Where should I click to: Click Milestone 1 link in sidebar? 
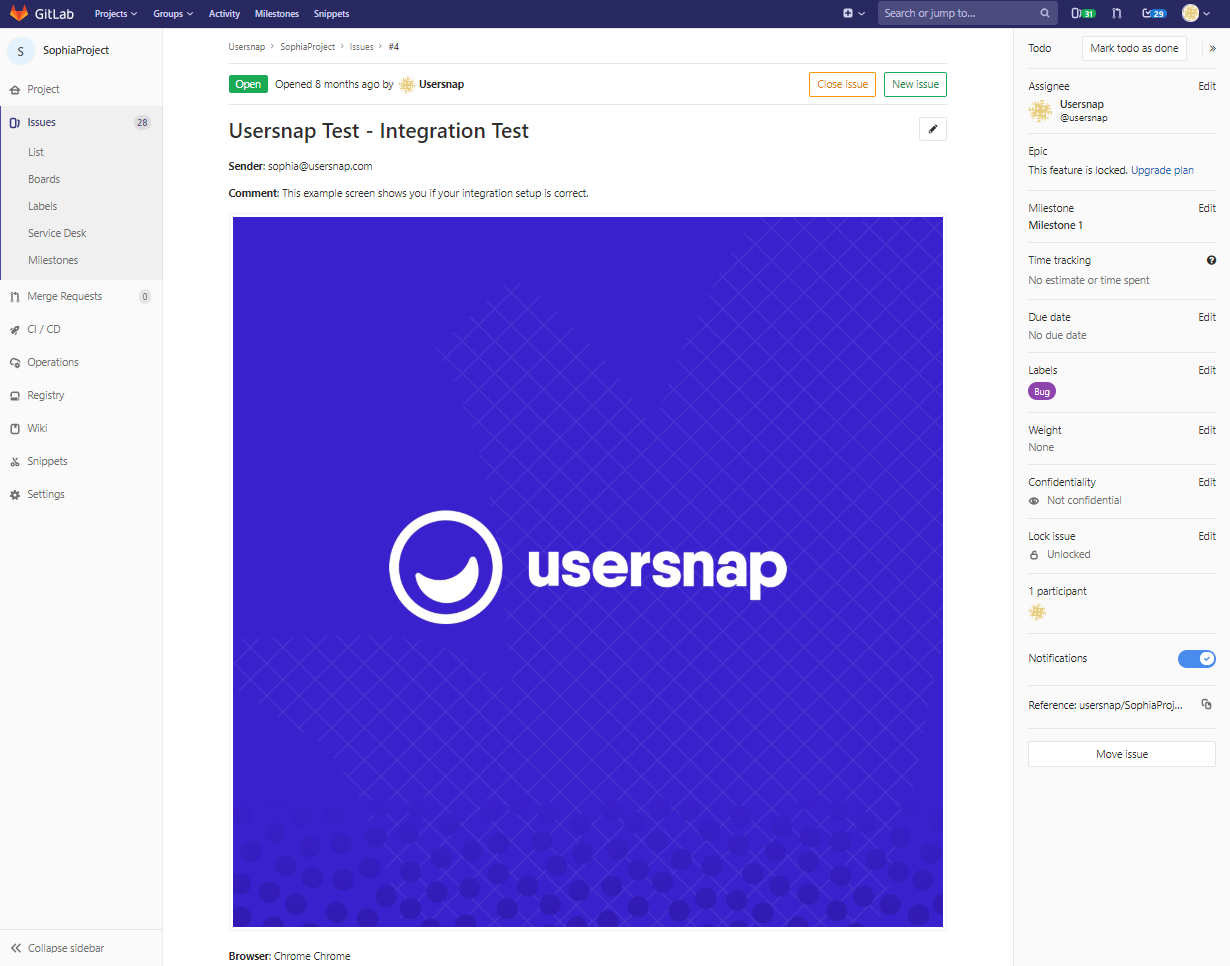(1055, 225)
